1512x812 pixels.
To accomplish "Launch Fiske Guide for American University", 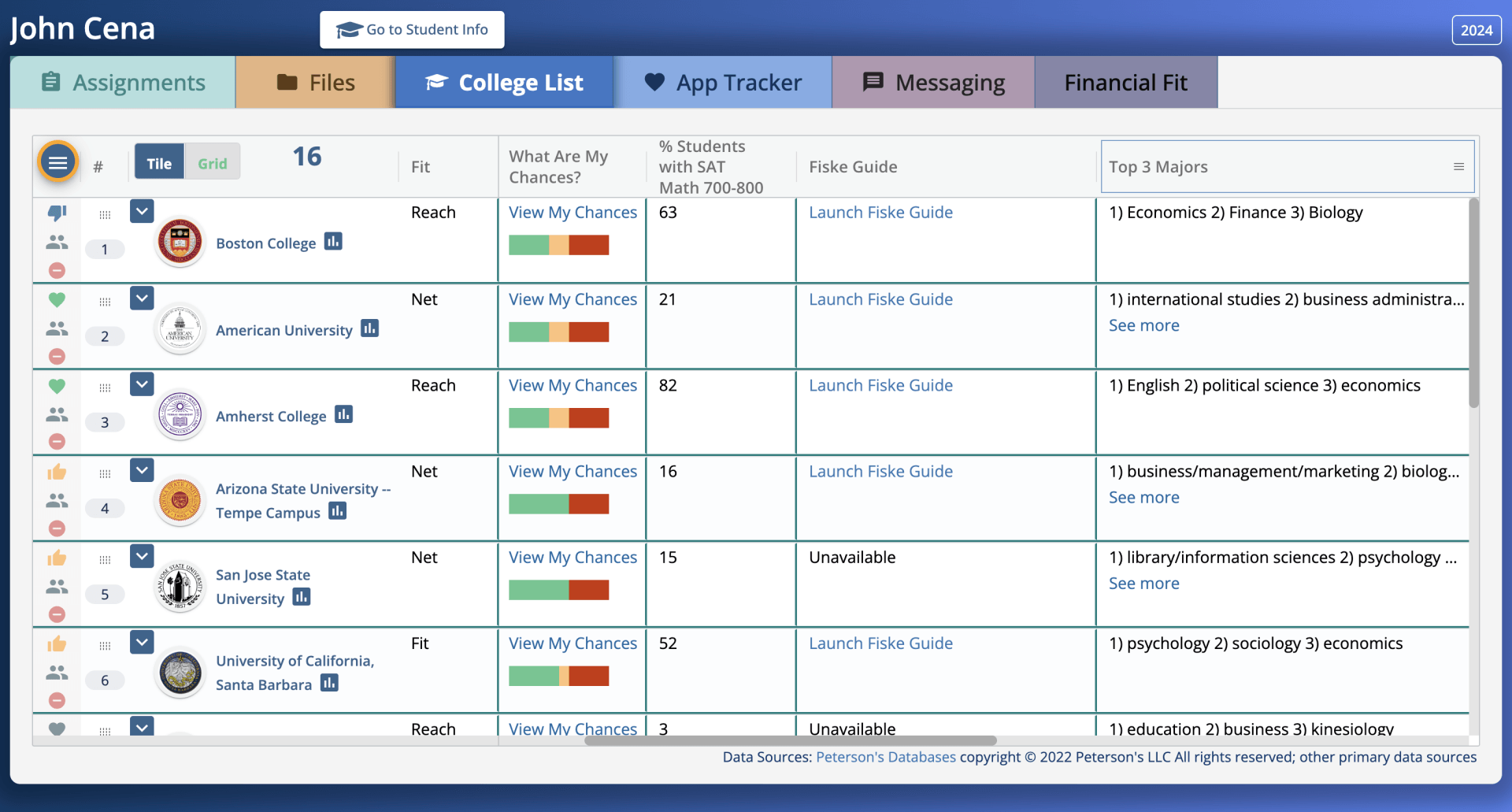I will 880,299.
